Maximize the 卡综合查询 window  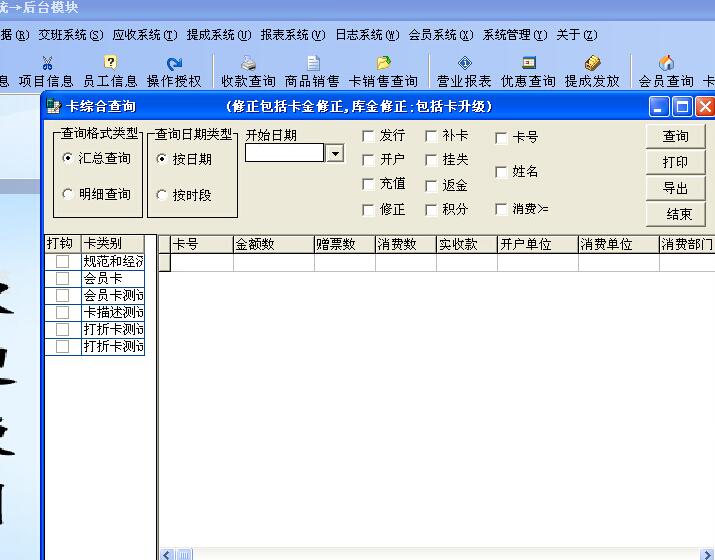coord(682,107)
